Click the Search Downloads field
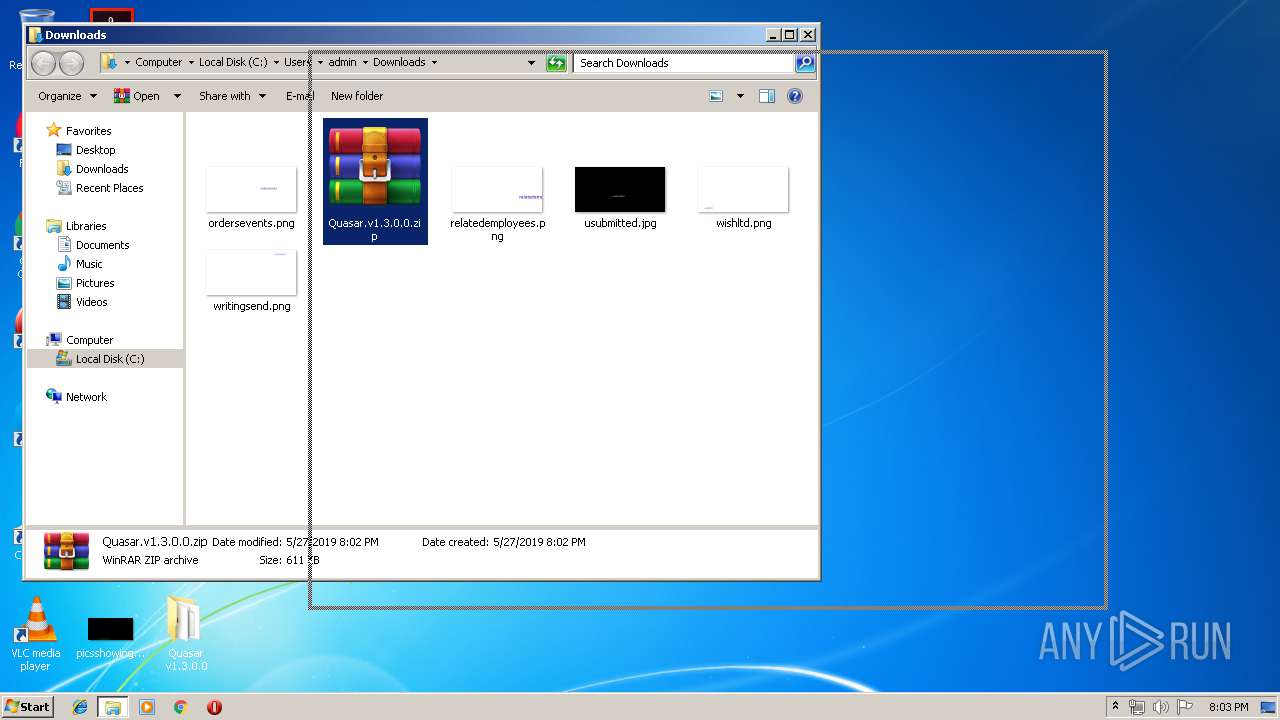1280x720 pixels. point(684,63)
